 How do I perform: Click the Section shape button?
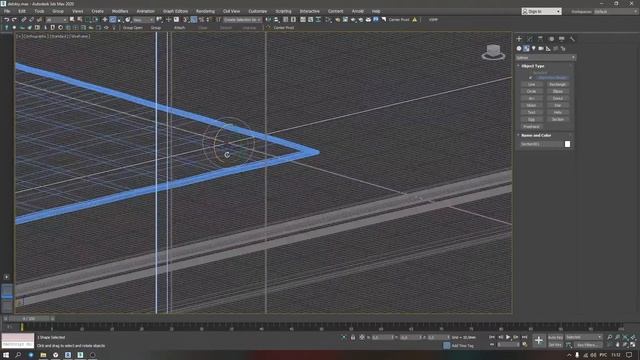pos(558,119)
